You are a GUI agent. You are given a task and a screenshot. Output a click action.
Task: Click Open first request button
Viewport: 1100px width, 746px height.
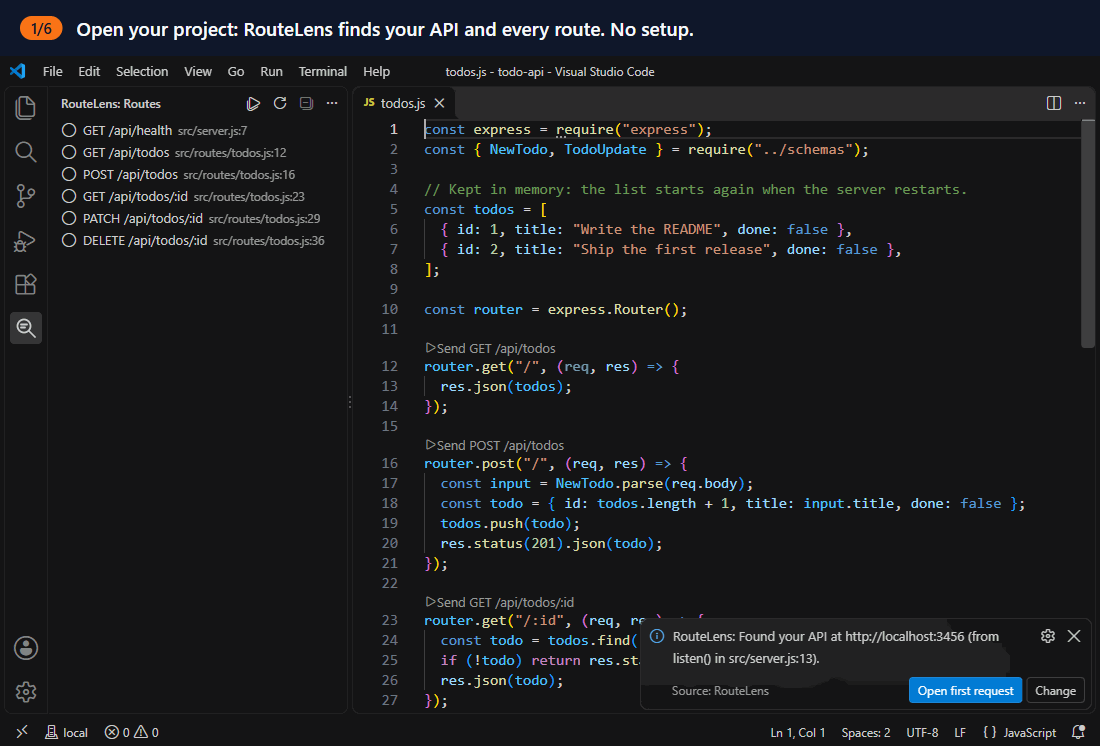pos(965,691)
